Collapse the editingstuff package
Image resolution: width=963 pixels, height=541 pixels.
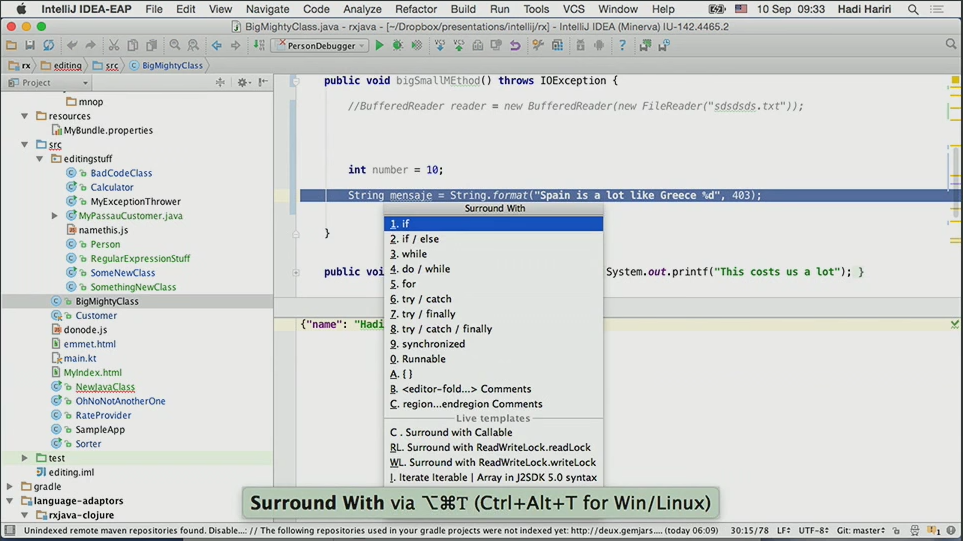[40, 158]
